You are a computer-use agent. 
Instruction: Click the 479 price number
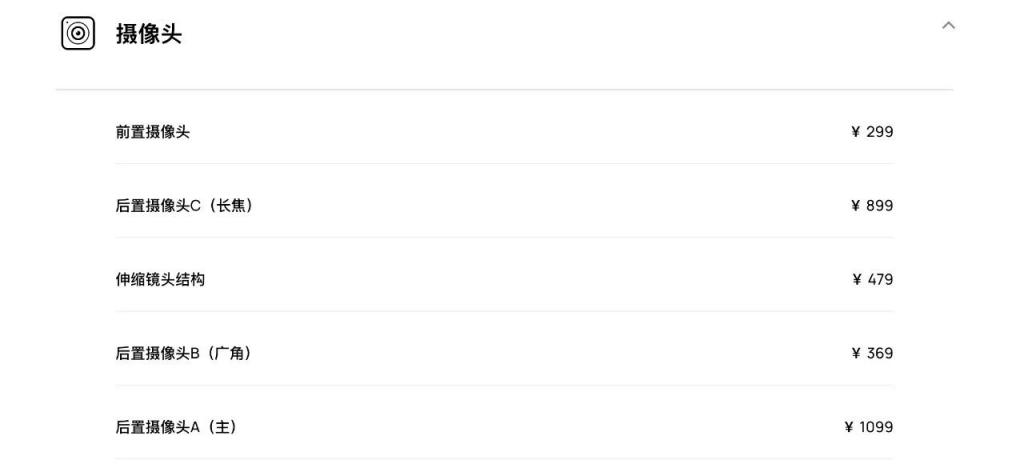[880, 280]
